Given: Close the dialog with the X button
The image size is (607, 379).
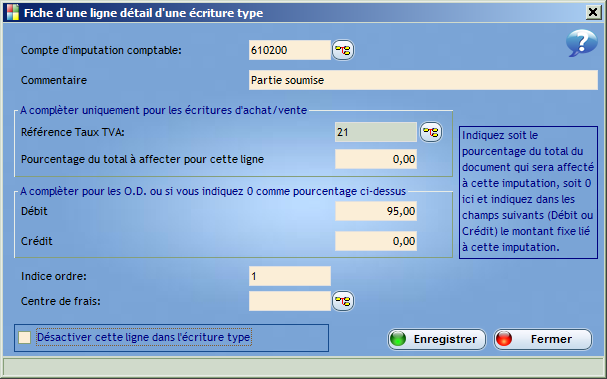Looking at the screenshot, I should point(593,13).
